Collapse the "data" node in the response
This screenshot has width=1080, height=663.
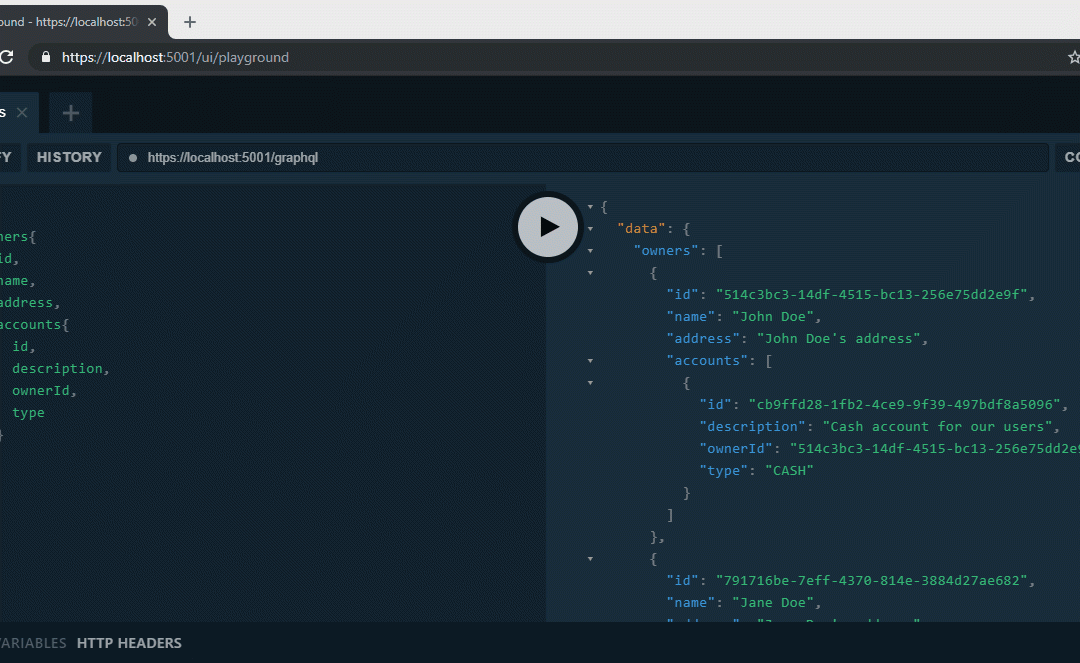click(x=590, y=229)
